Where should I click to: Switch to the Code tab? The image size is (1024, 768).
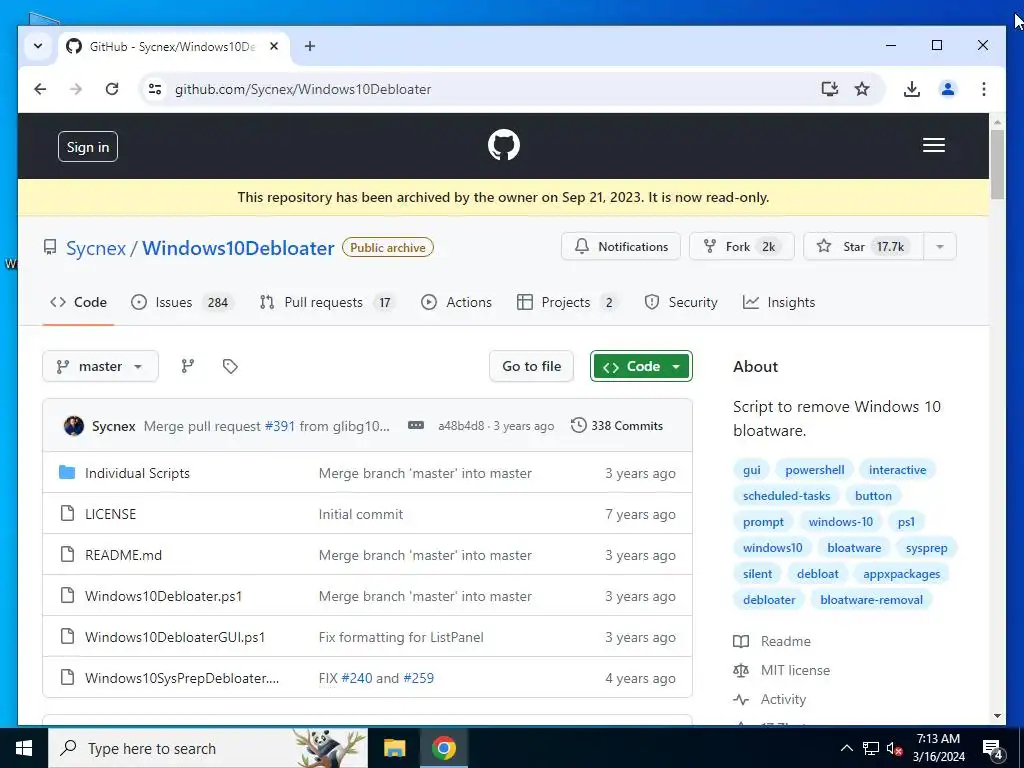coord(78,302)
